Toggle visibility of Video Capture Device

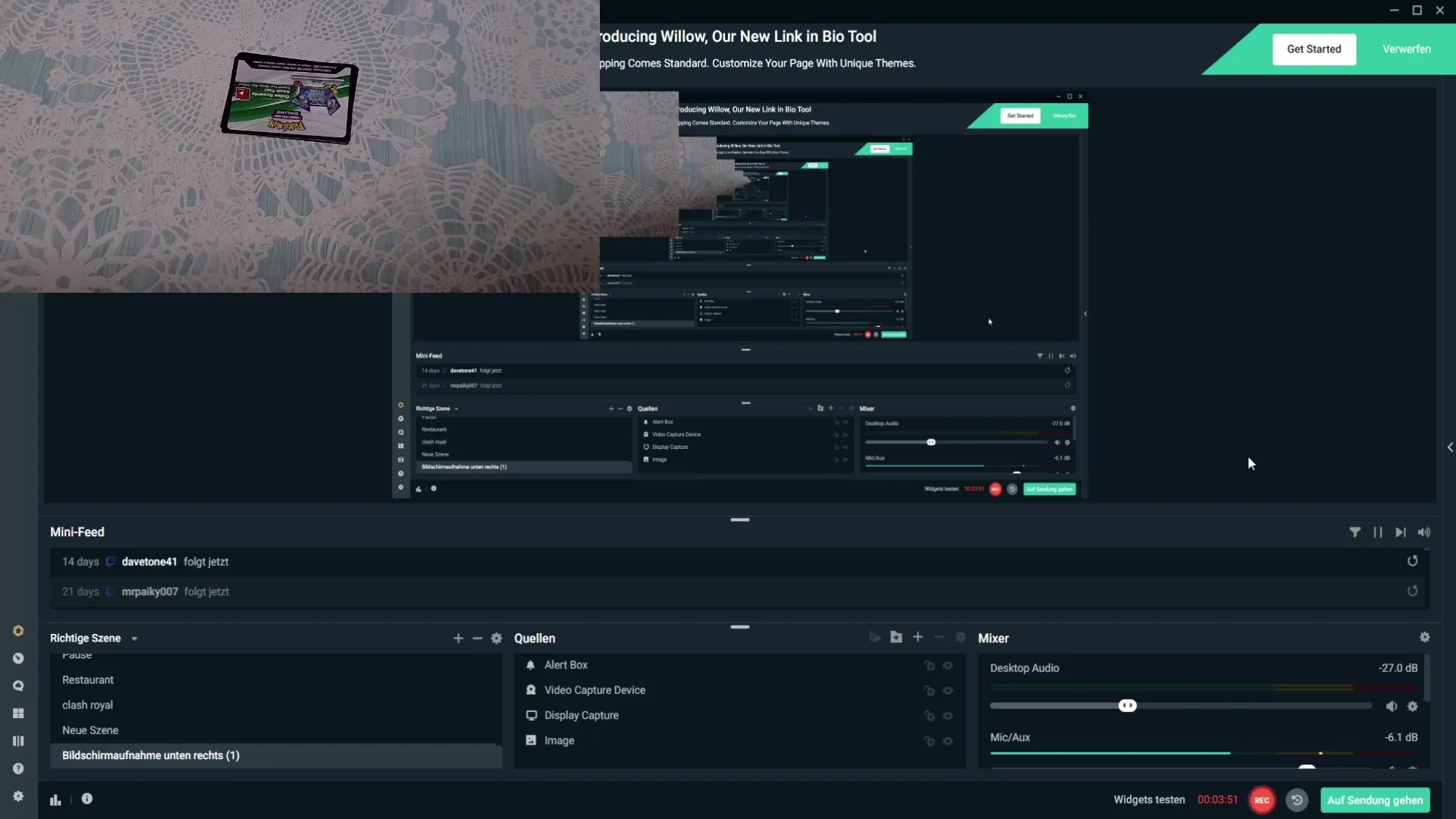[x=948, y=691]
